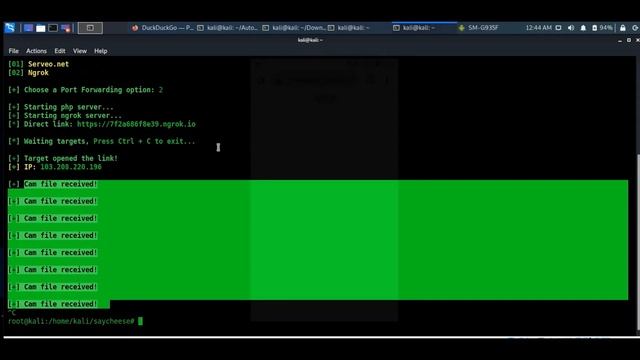Open the file manager launcher icon
This screenshot has width=640, height=360.
[40, 28]
